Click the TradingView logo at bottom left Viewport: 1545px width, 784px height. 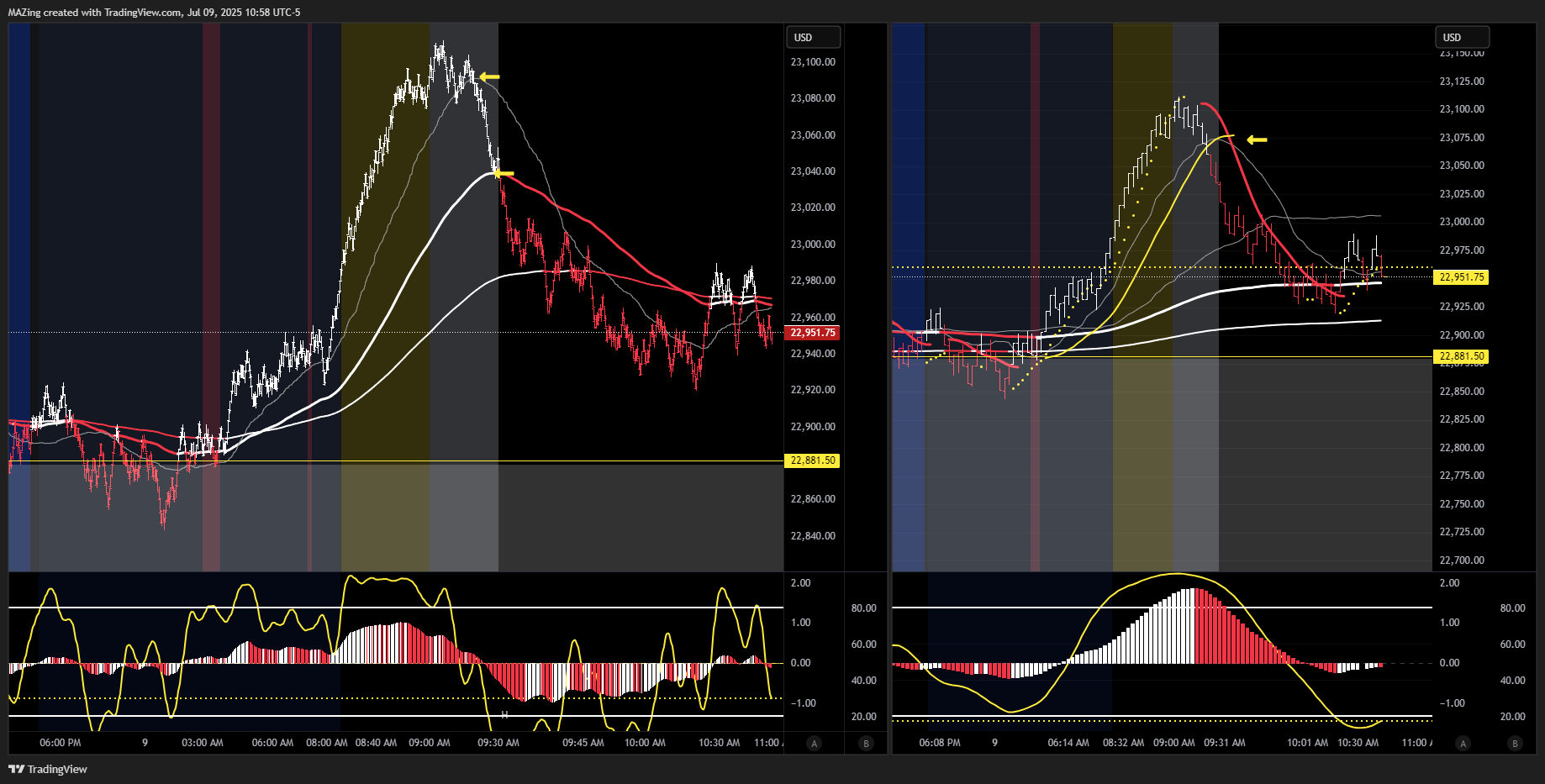(x=48, y=769)
